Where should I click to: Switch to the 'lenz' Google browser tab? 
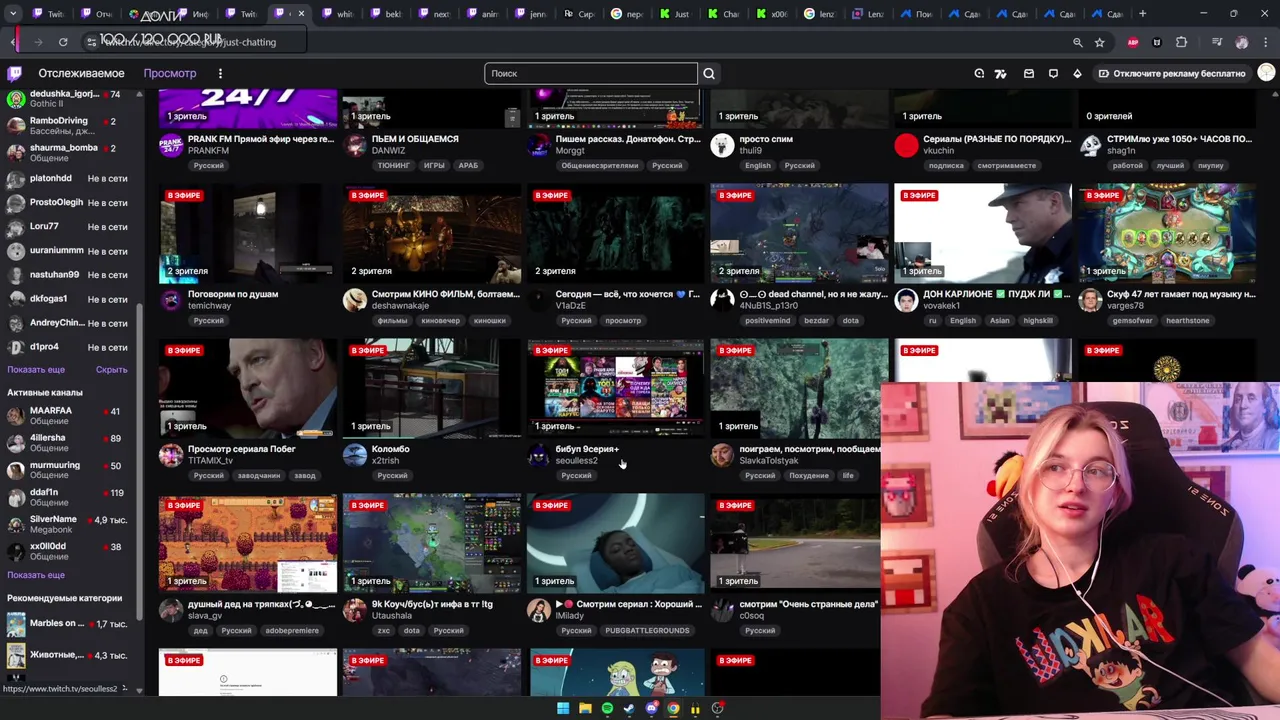coord(819,14)
